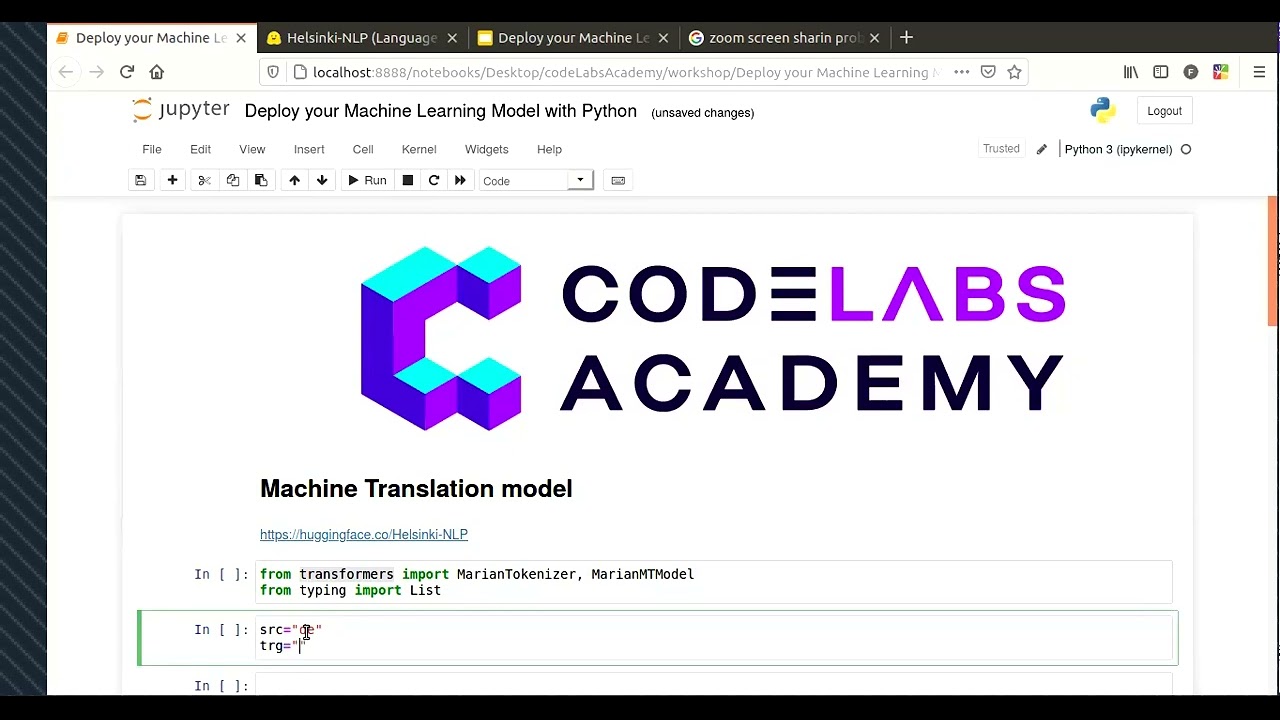Screen dimensions: 1280x720
Task: Click into the src/trg code cell
Action: (x=714, y=638)
